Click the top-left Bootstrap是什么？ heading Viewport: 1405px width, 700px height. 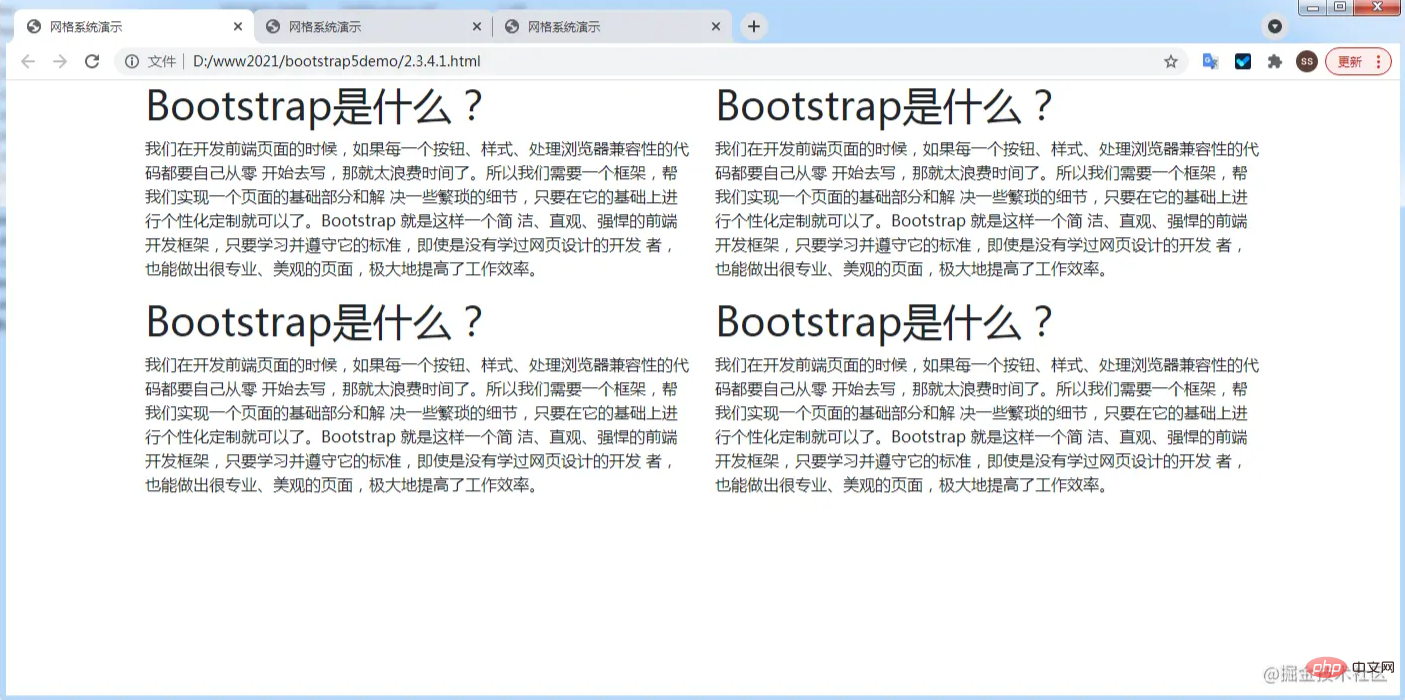pyautogui.click(x=315, y=106)
